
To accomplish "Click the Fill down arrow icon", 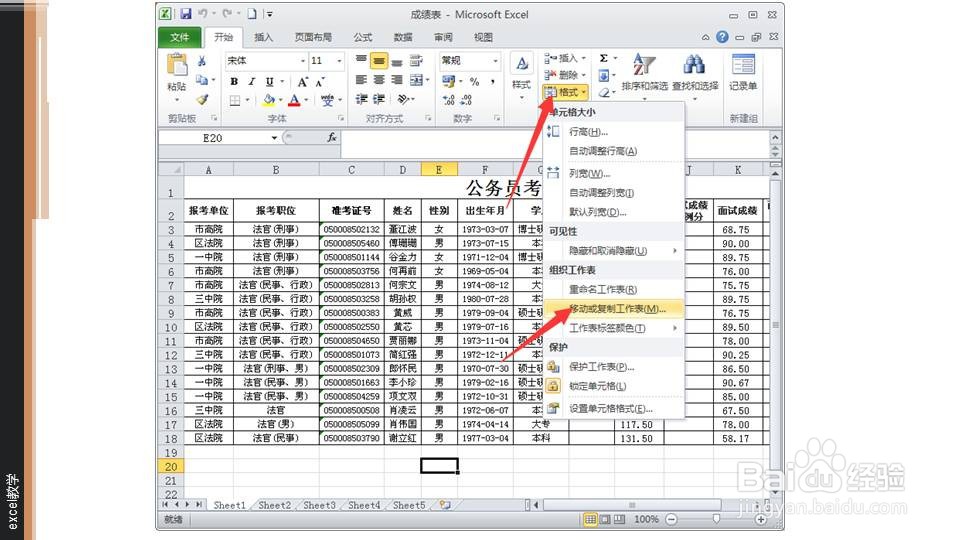I will click(x=604, y=75).
